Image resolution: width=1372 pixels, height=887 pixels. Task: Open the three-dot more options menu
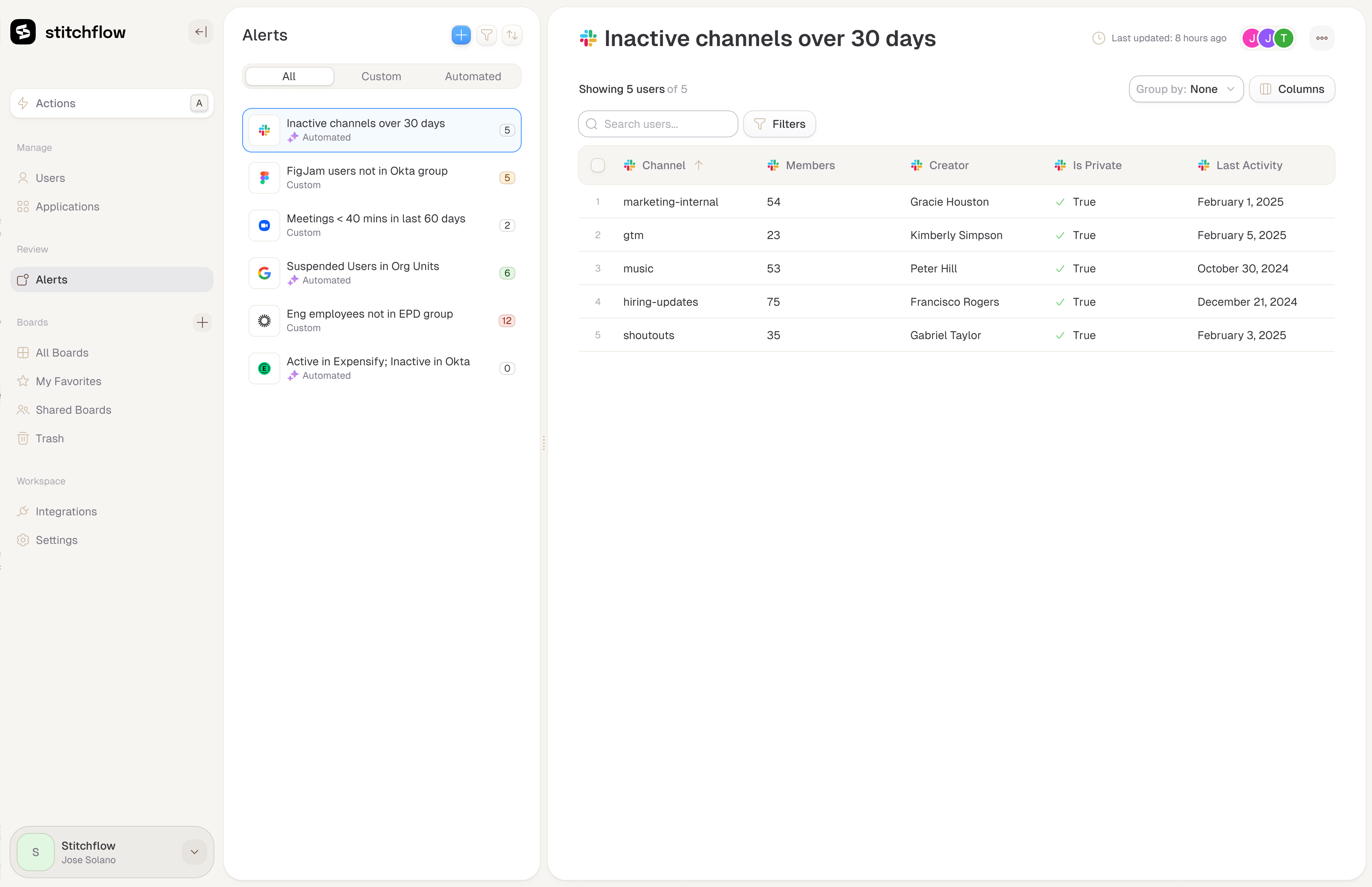pos(1321,38)
